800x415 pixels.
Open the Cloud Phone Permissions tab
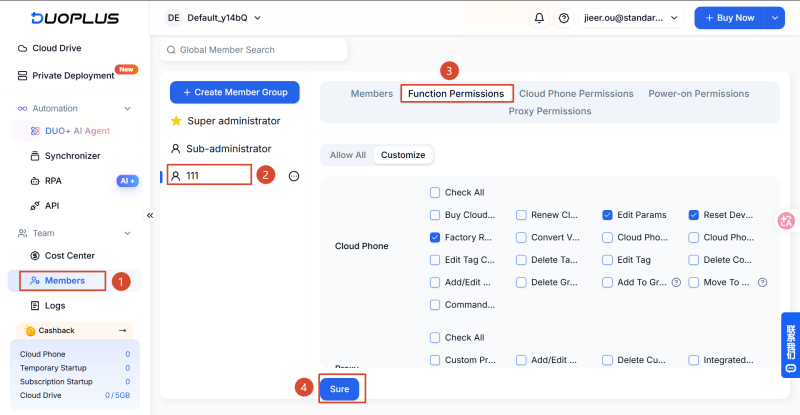pos(576,94)
